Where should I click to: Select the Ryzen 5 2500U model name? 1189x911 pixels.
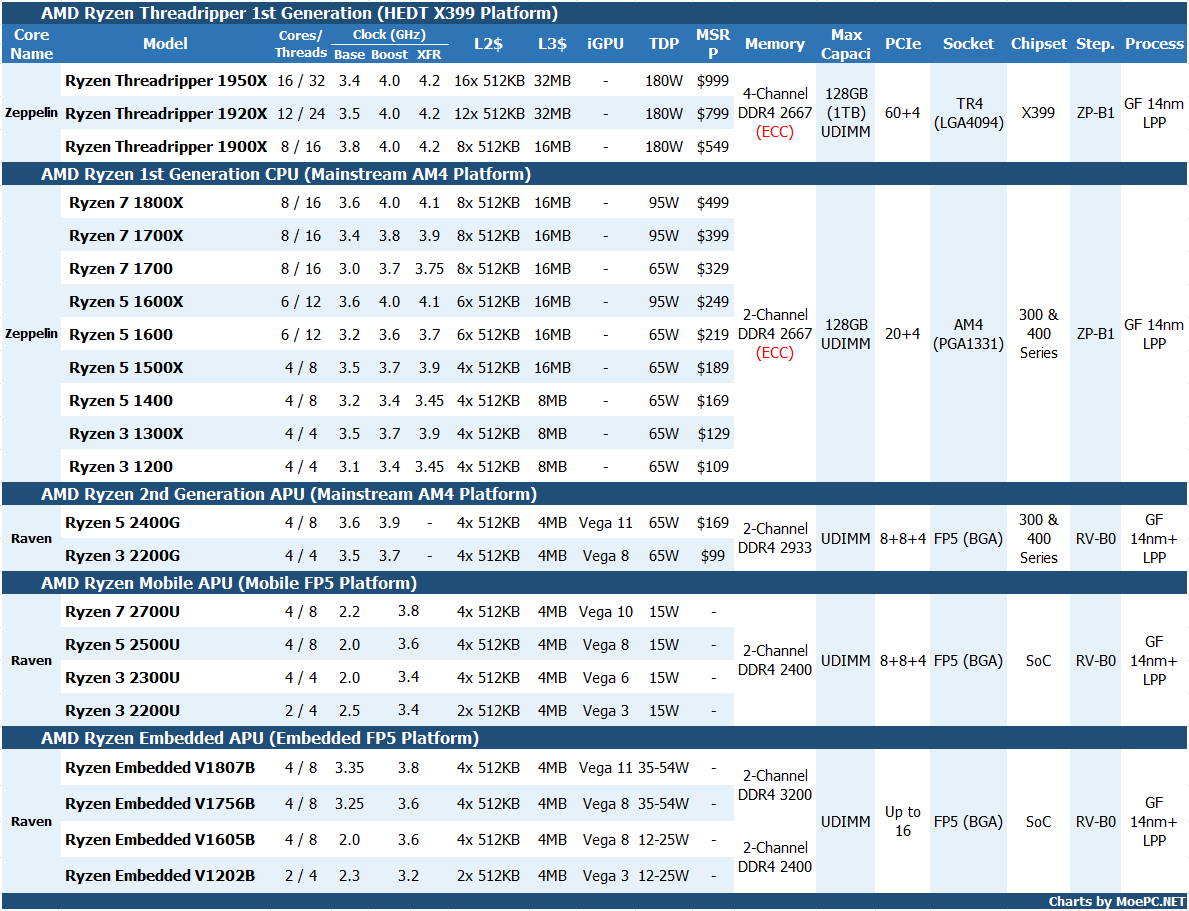pyautogui.click(x=122, y=645)
